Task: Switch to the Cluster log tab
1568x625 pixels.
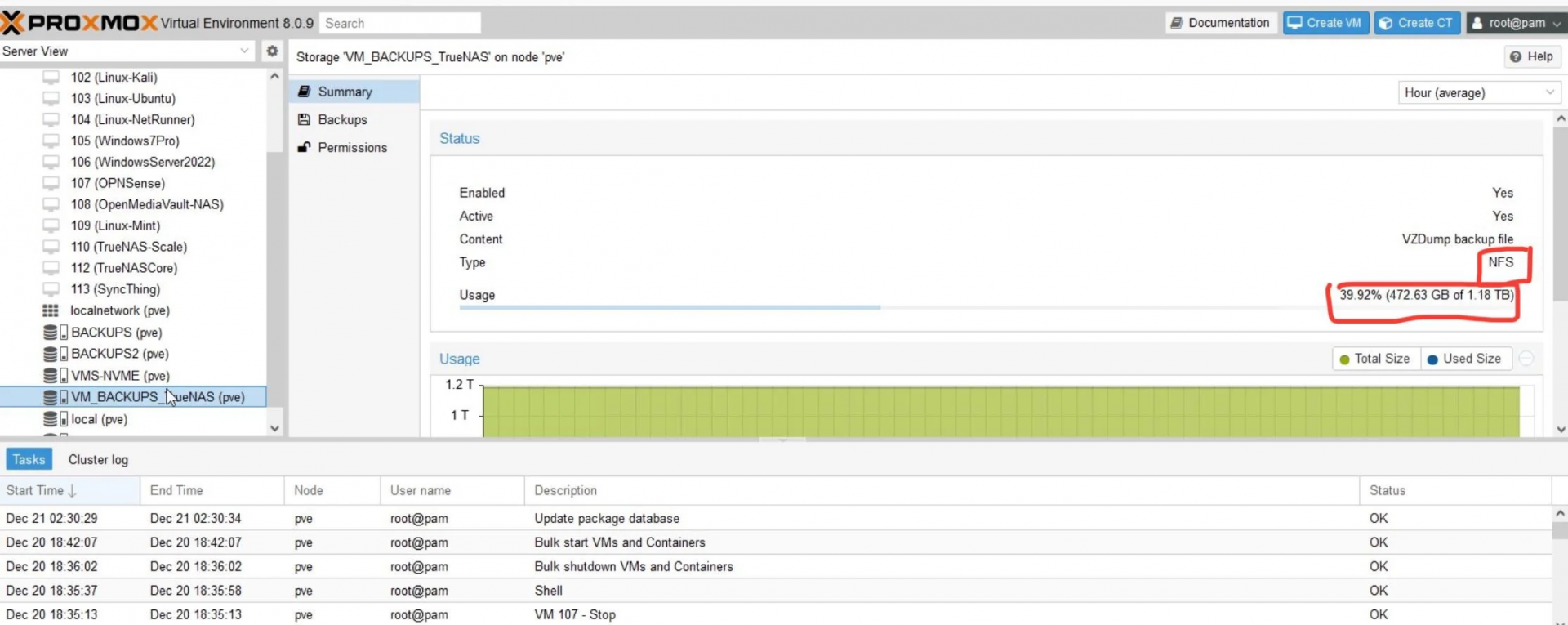Action: (x=98, y=459)
